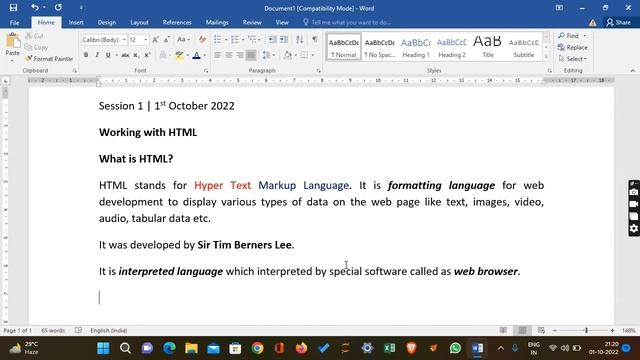Center align the text
The image size is (640, 360).
(x=229, y=55)
